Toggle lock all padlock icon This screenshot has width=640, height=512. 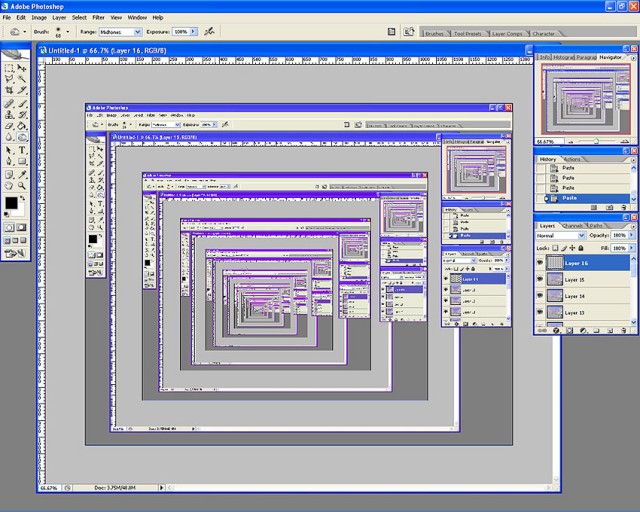point(581,248)
